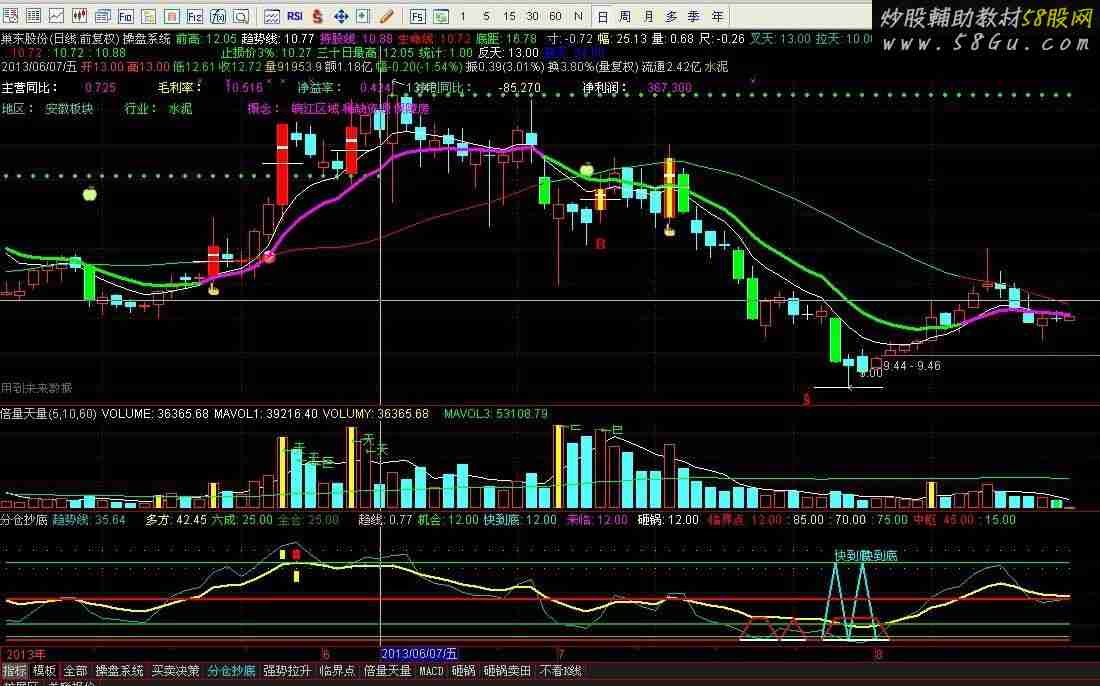
Task: Open the 不看K线 indicator tab
Action: 561,671
